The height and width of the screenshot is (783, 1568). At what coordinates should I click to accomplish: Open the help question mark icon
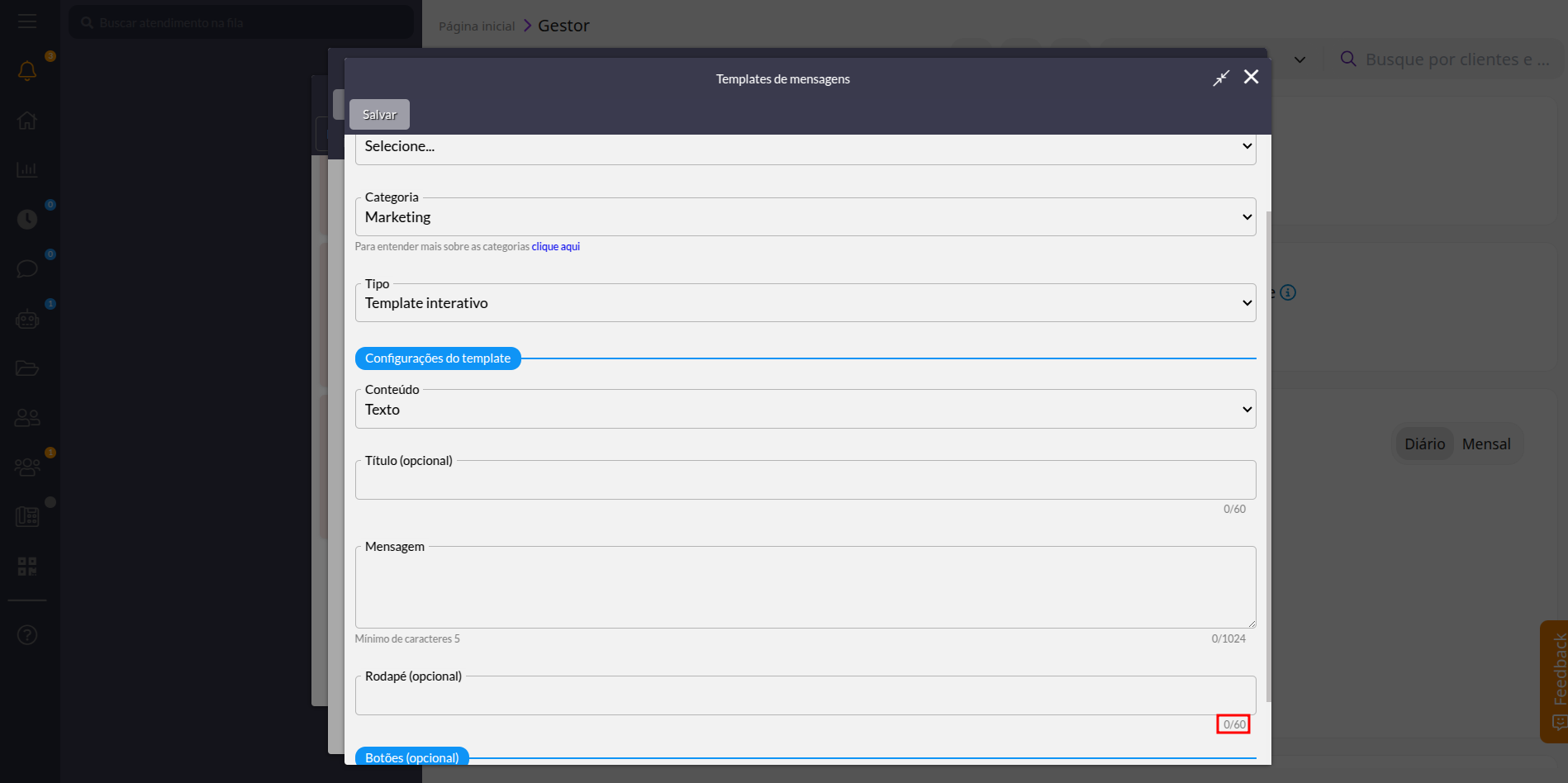tap(27, 634)
